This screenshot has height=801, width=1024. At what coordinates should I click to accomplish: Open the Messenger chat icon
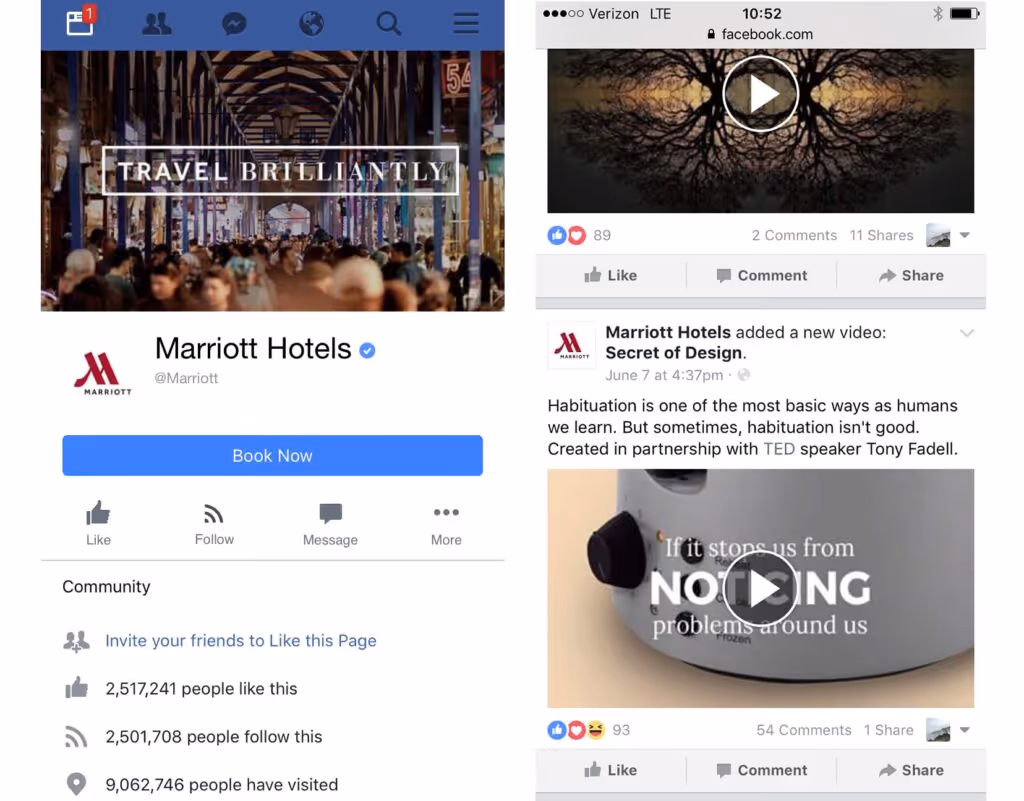(x=234, y=24)
